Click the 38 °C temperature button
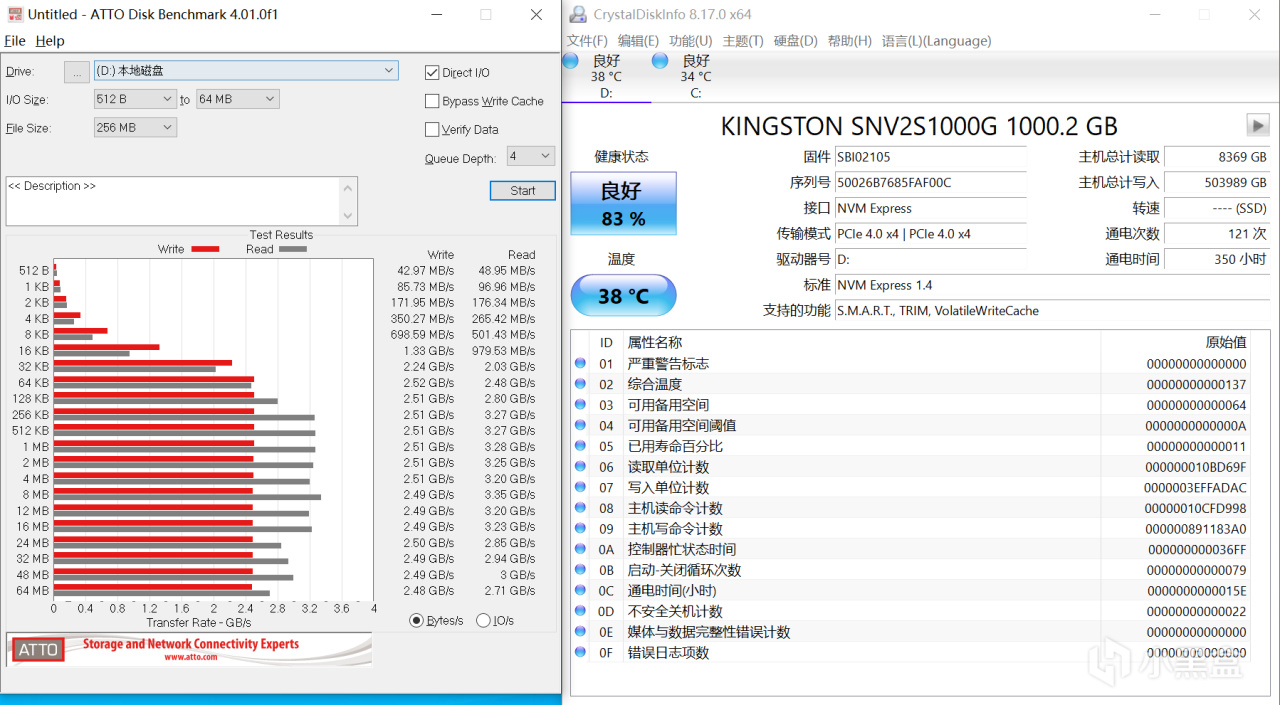The width and height of the screenshot is (1280, 705). click(623, 296)
